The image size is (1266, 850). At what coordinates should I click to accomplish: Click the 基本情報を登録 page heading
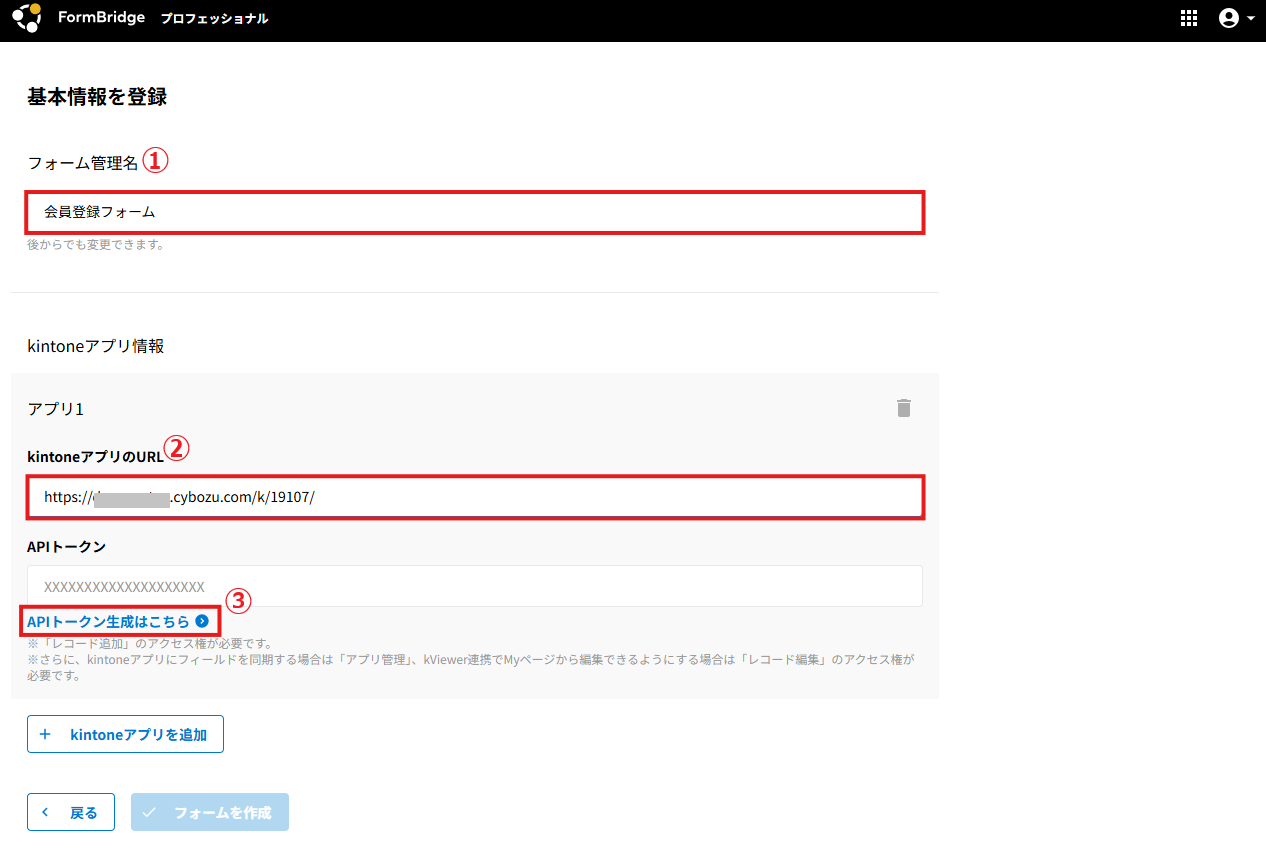click(97, 97)
